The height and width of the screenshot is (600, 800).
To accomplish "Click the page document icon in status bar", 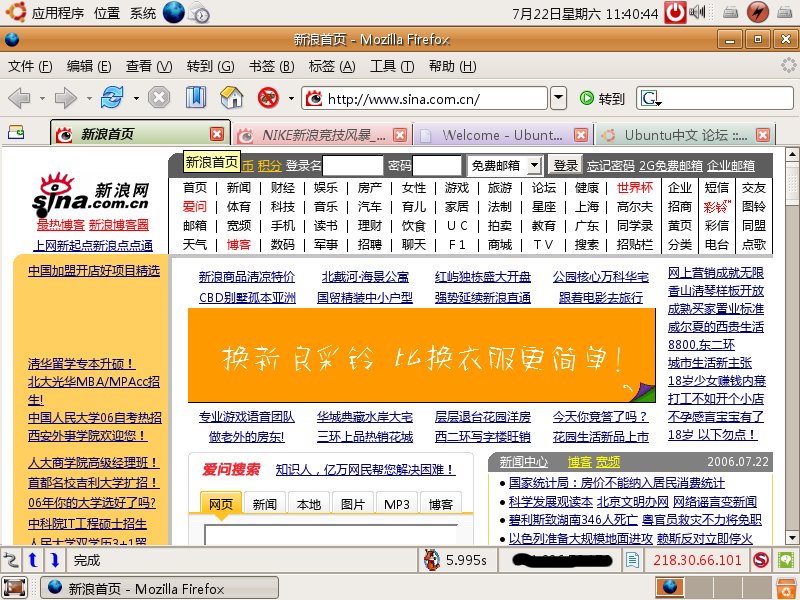I will [x=632, y=560].
